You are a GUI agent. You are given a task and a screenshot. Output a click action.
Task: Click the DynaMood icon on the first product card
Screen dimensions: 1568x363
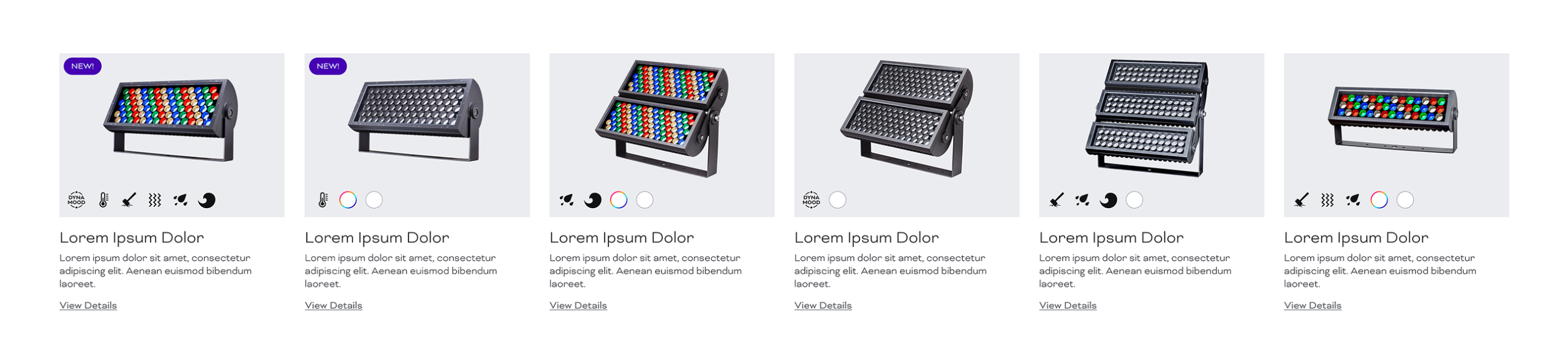(76, 200)
